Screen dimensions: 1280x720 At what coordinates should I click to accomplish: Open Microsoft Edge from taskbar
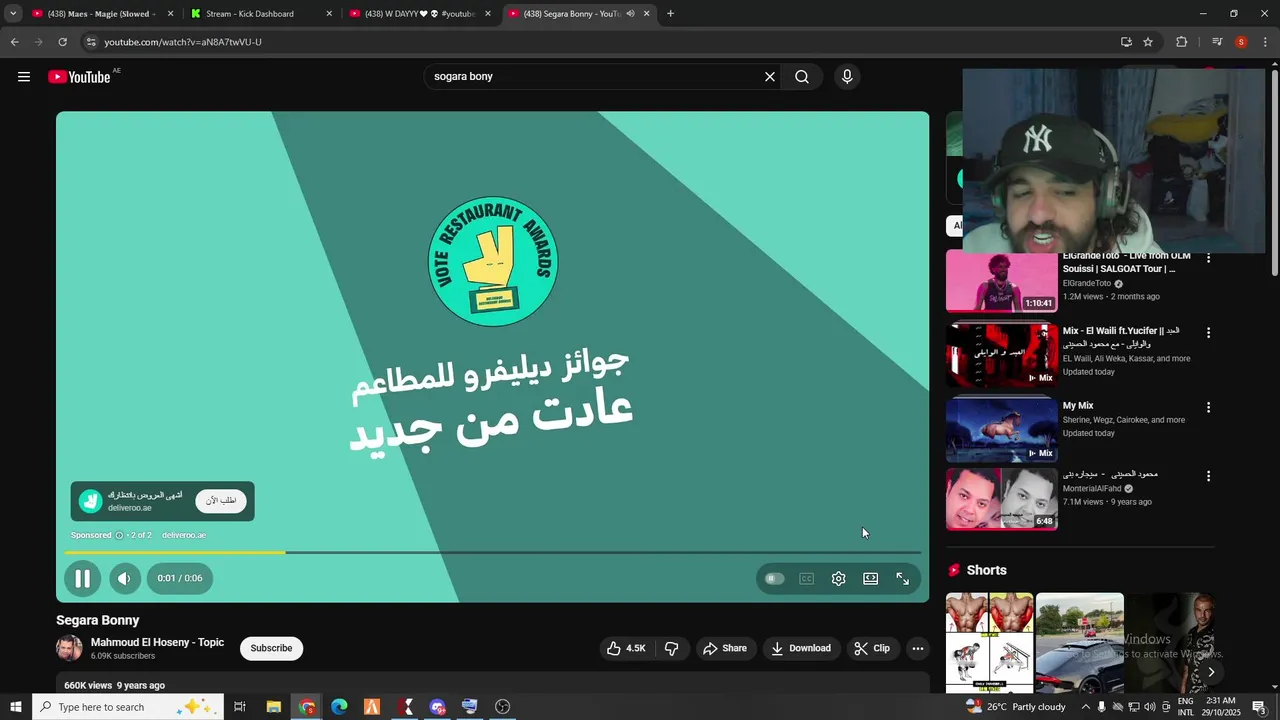click(x=339, y=707)
